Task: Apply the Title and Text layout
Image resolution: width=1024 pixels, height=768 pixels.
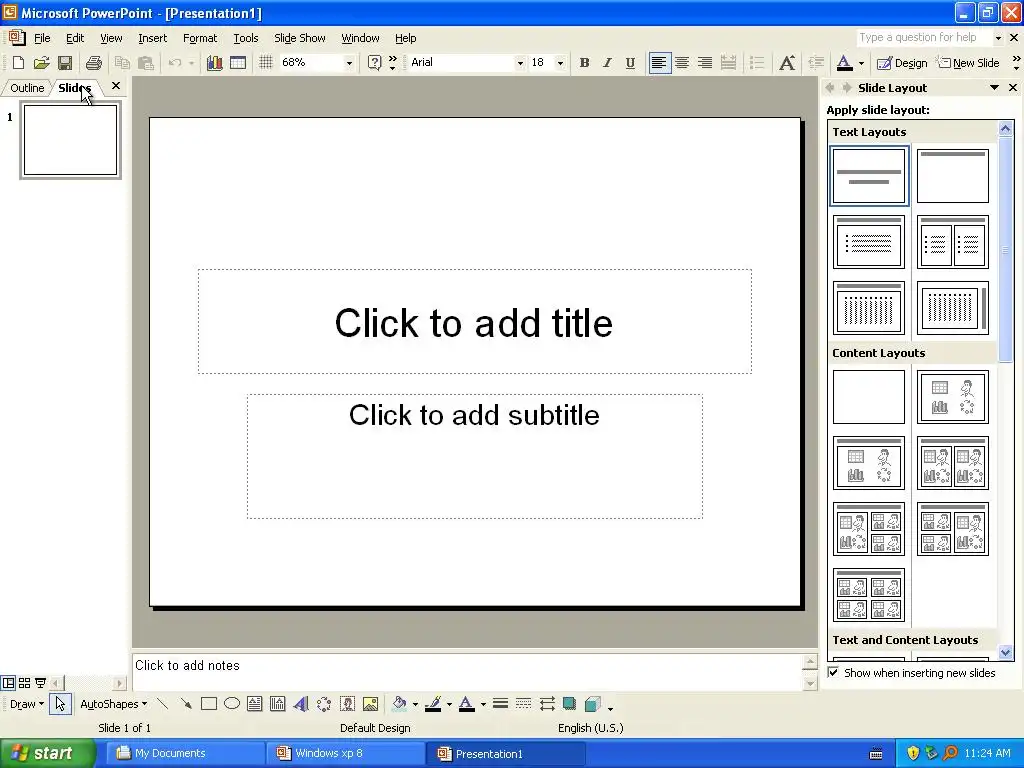Action: pos(869,242)
